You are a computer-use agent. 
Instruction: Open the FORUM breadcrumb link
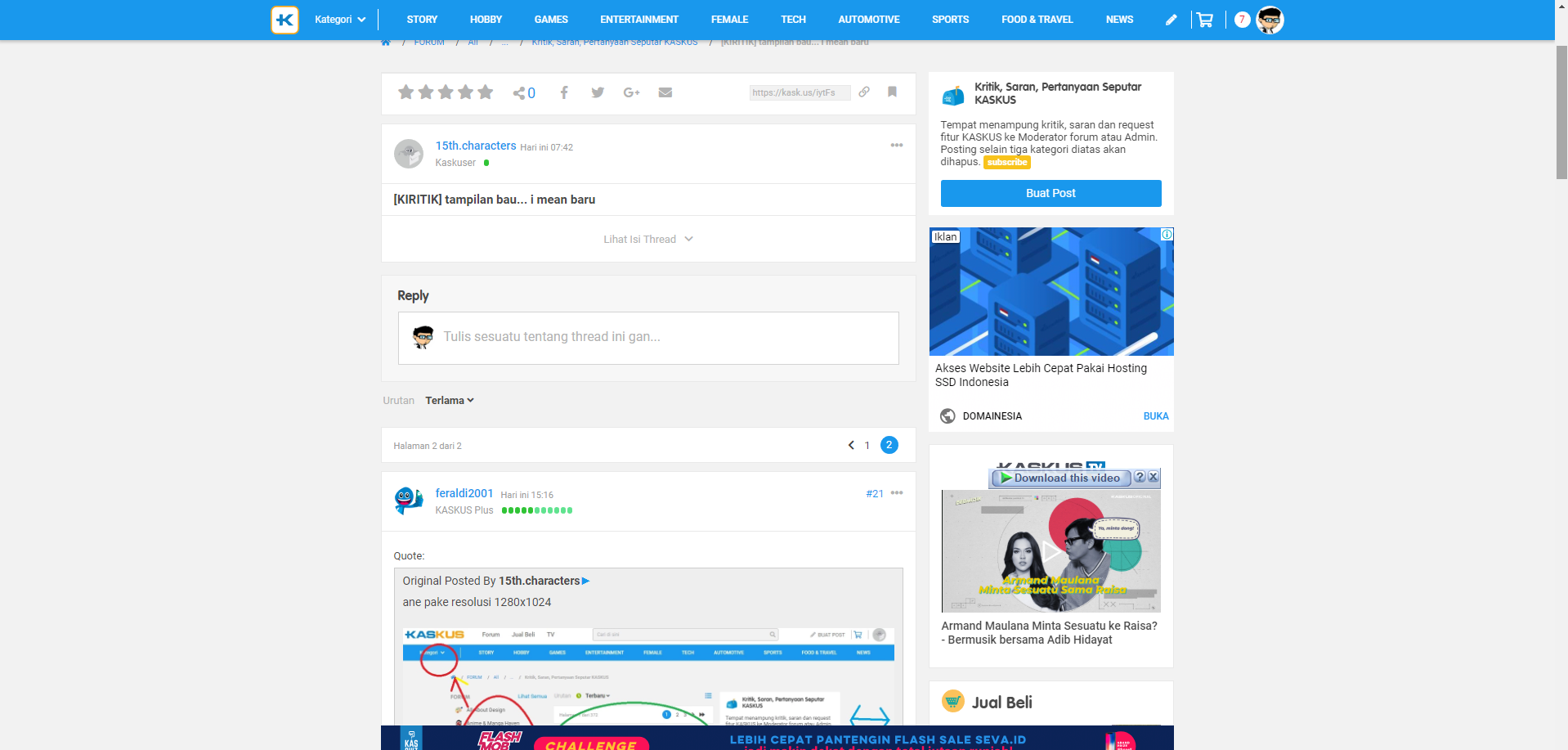429,43
